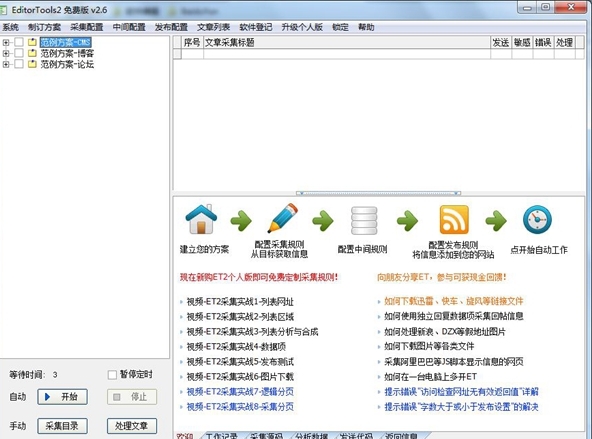Open link 如何下载图片等各类文件
The height and width of the screenshot is (439, 592).
pyautogui.click(x=429, y=346)
